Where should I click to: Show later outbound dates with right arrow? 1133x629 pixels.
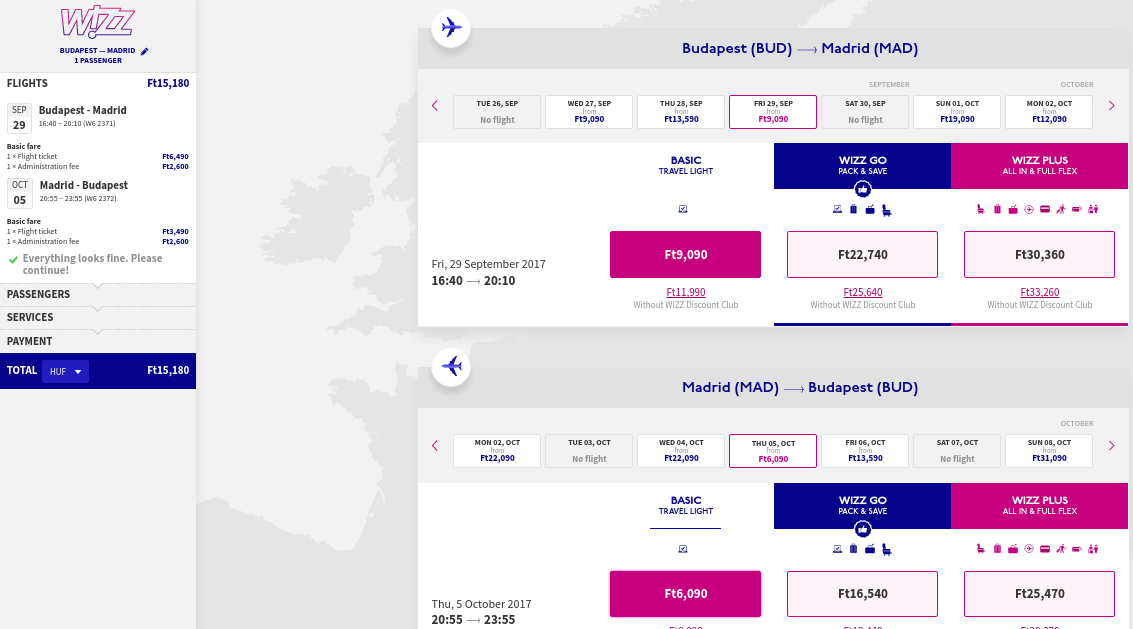point(1111,106)
